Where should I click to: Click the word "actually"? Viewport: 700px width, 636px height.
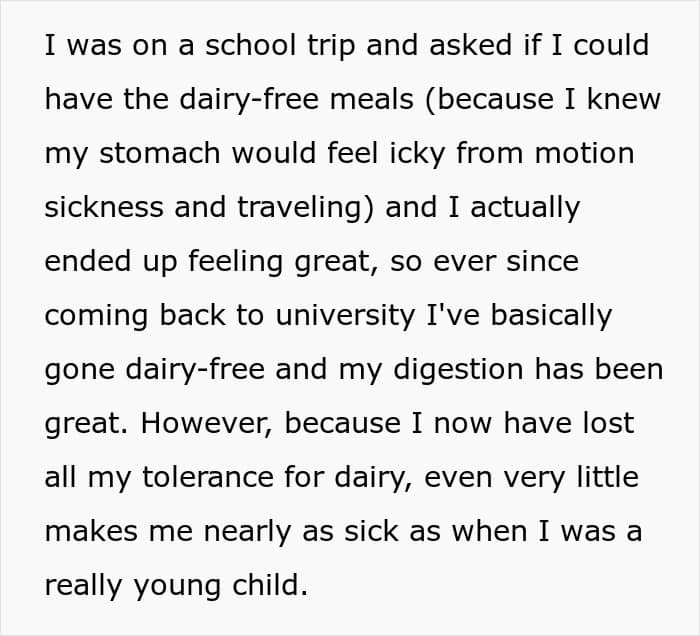525,208
